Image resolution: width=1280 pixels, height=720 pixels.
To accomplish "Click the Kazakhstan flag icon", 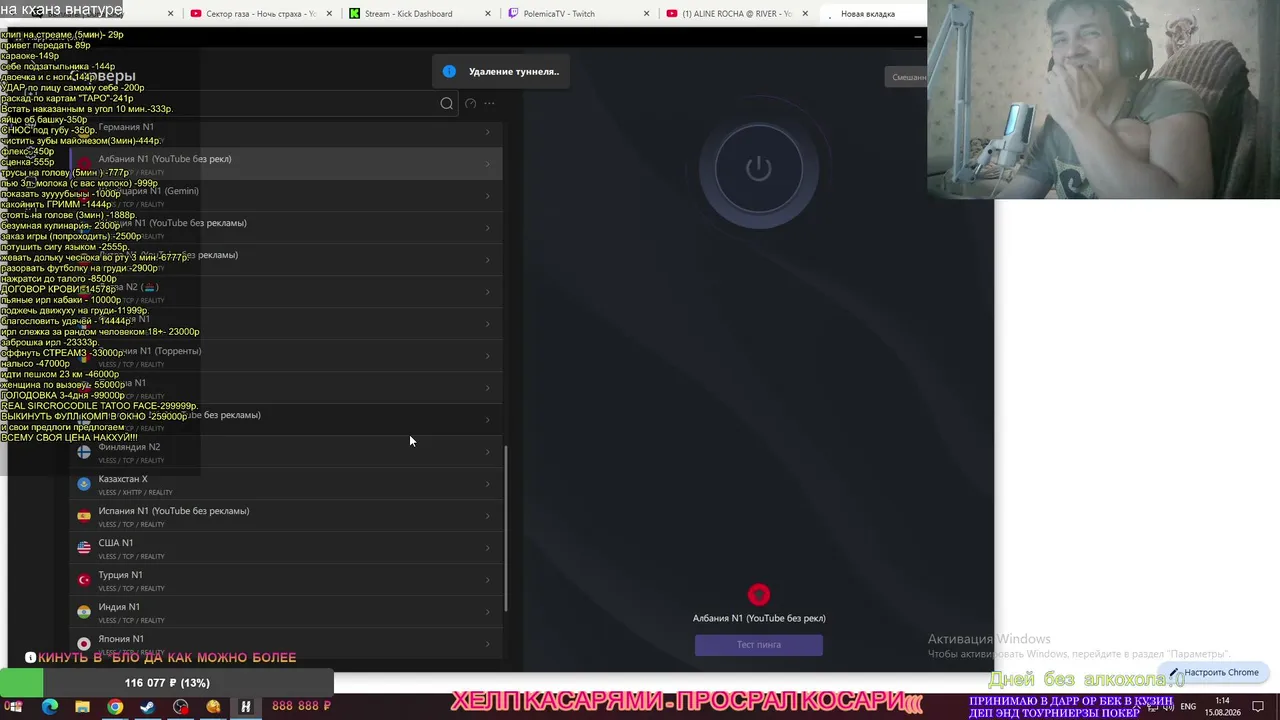I will click(84, 484).
